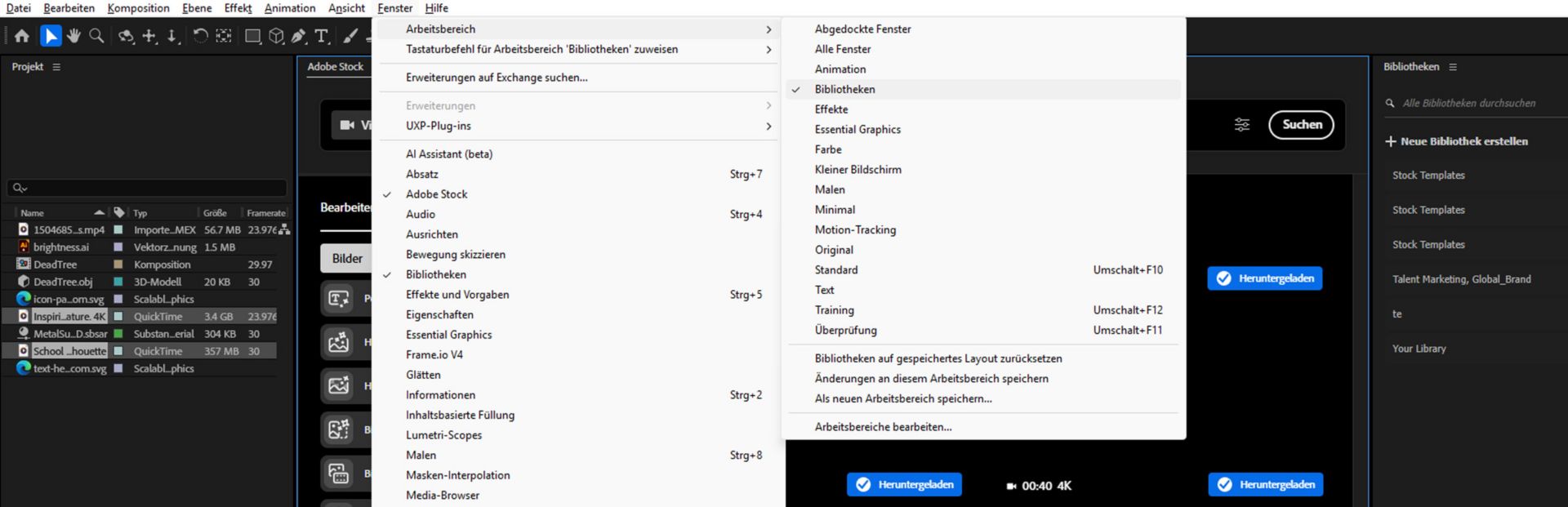Click the Home icon in the toolbar
The width and height of the screenshot is (1568, 507).
22,36
